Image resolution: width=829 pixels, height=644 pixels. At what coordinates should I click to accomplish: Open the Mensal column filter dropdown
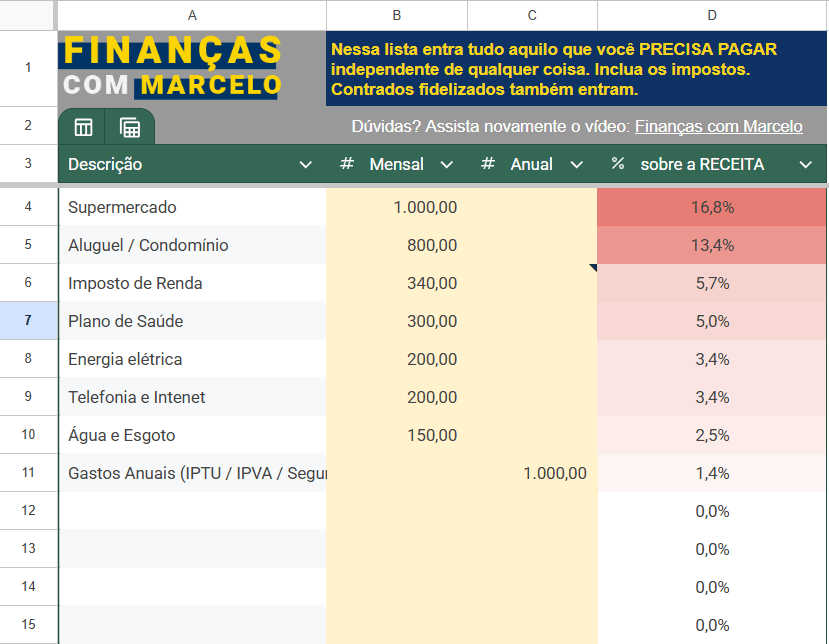[x=447, y=163]
